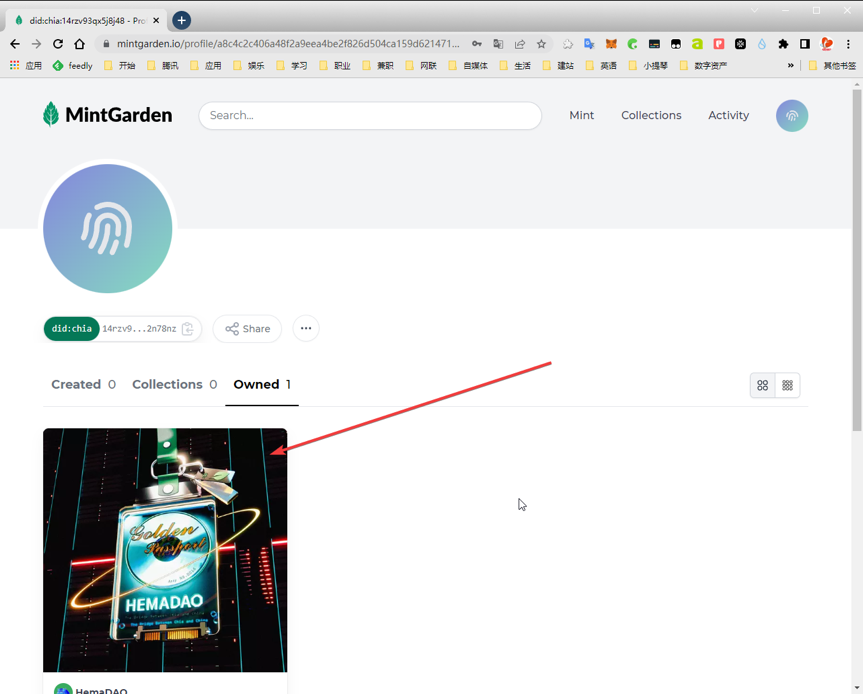Switch to the Collections 0 tab

[174, 384]
